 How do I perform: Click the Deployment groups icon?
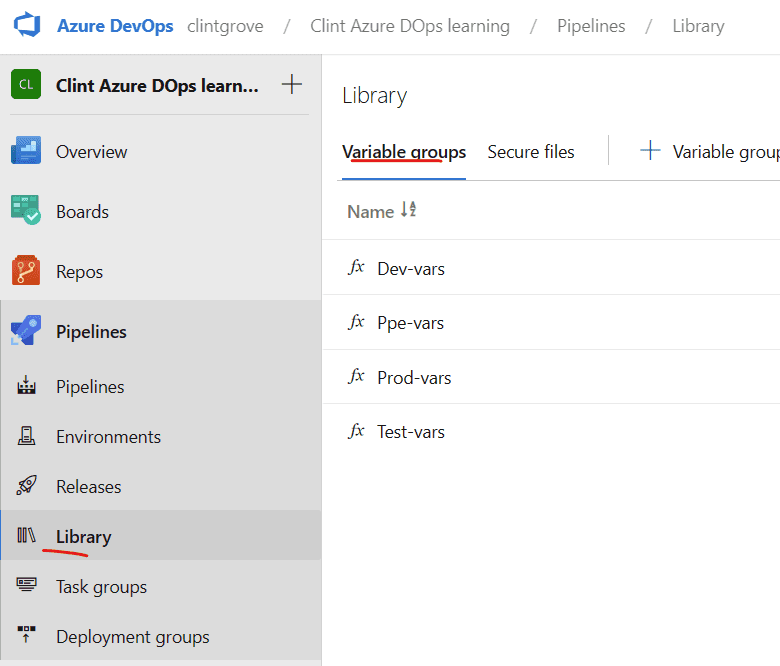(x=27, y=636)
